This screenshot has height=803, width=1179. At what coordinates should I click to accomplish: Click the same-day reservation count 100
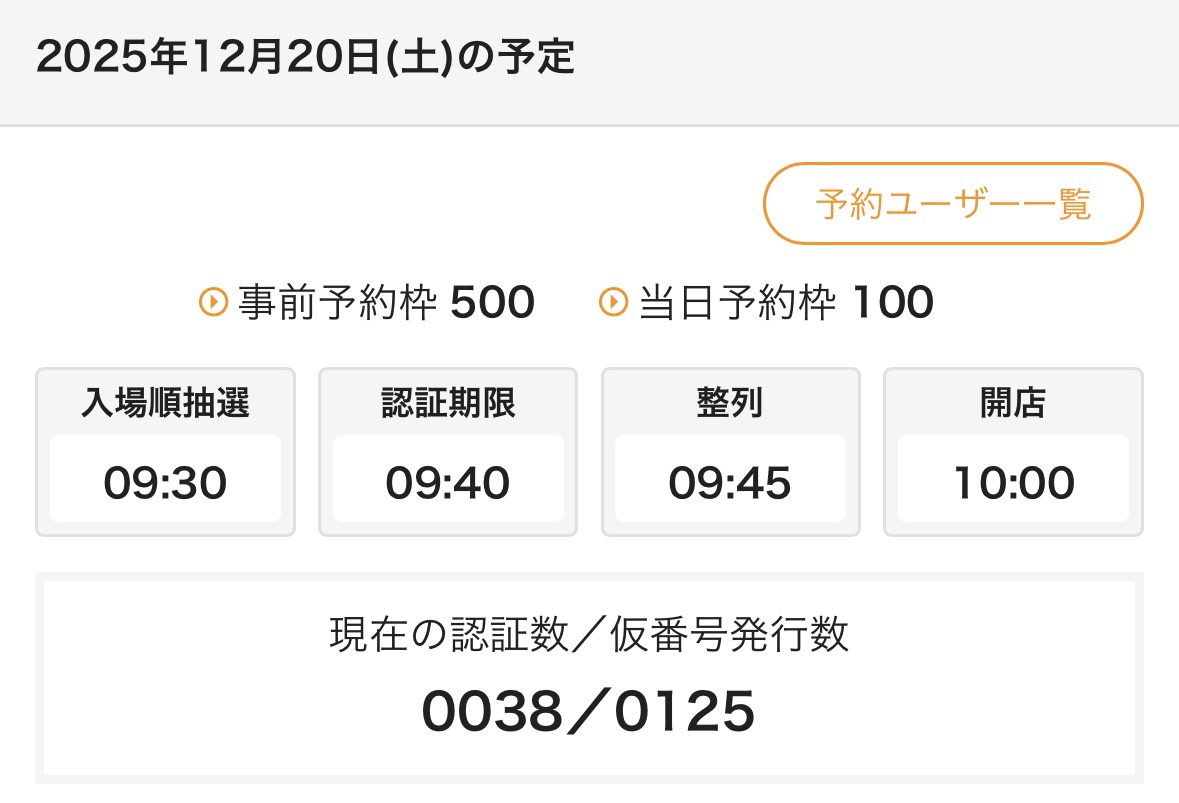pyautogui.click(x=892, y=302)
